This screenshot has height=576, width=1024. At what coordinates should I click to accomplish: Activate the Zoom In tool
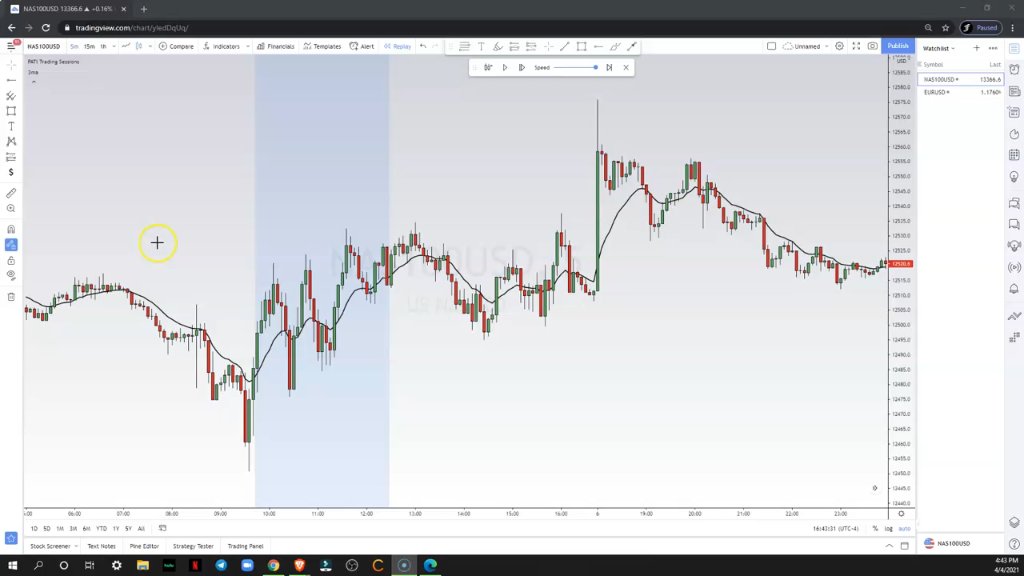pos(11,209)
